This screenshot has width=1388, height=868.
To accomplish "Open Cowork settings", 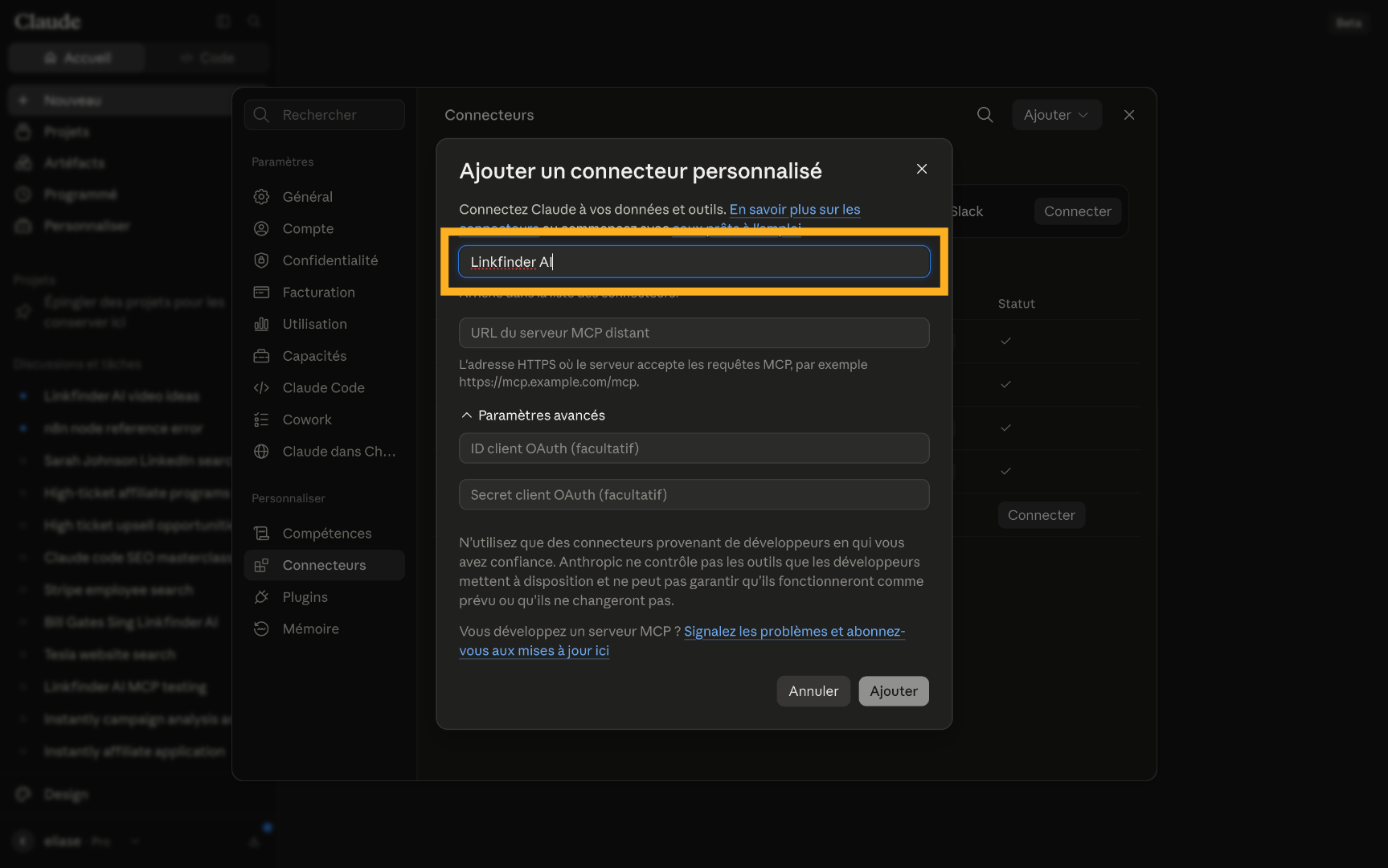I will pos(324,420).
